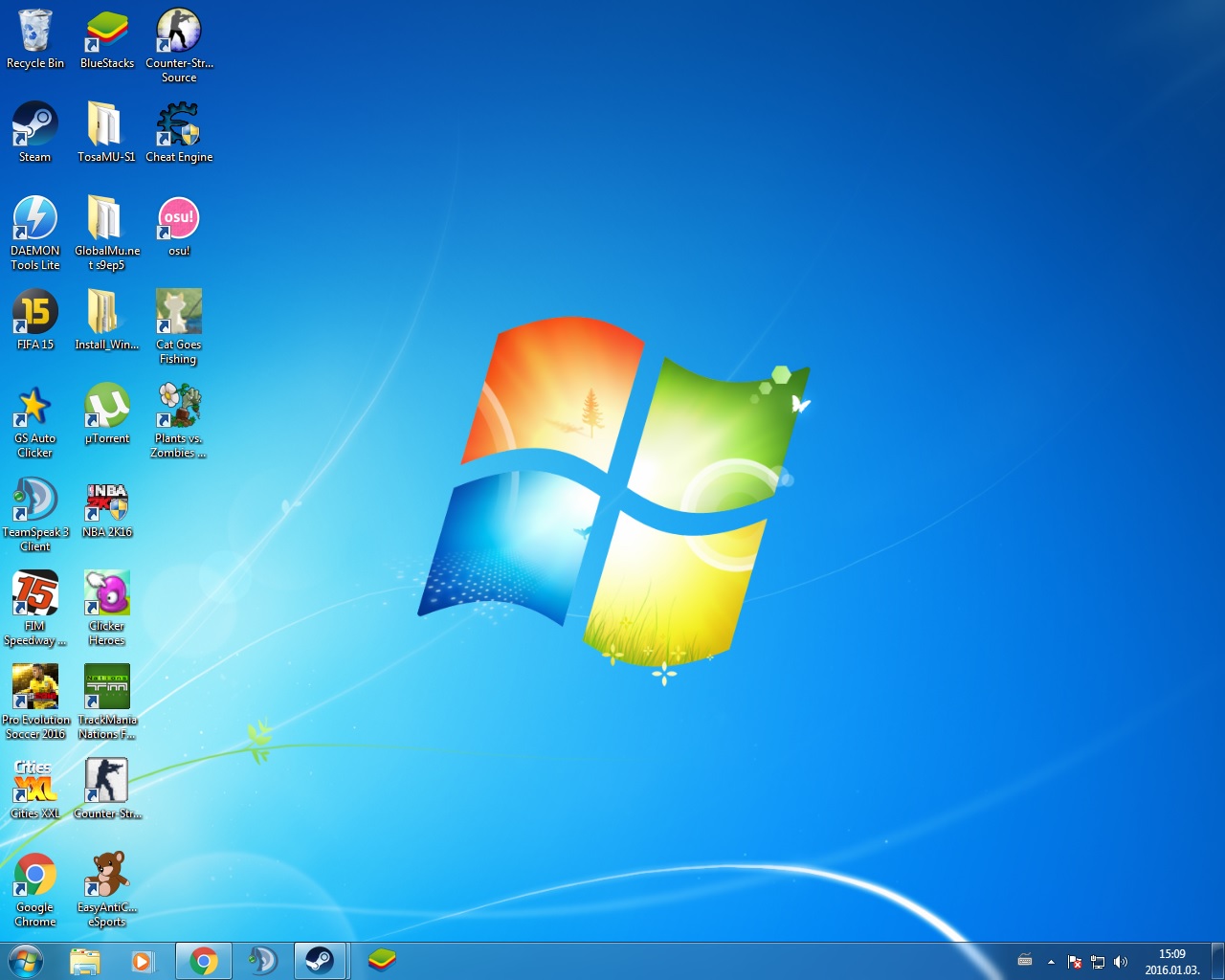This screenshot has width=1225, height=980.
Task: Click the Show desktop button
Action: [1217, 961]
